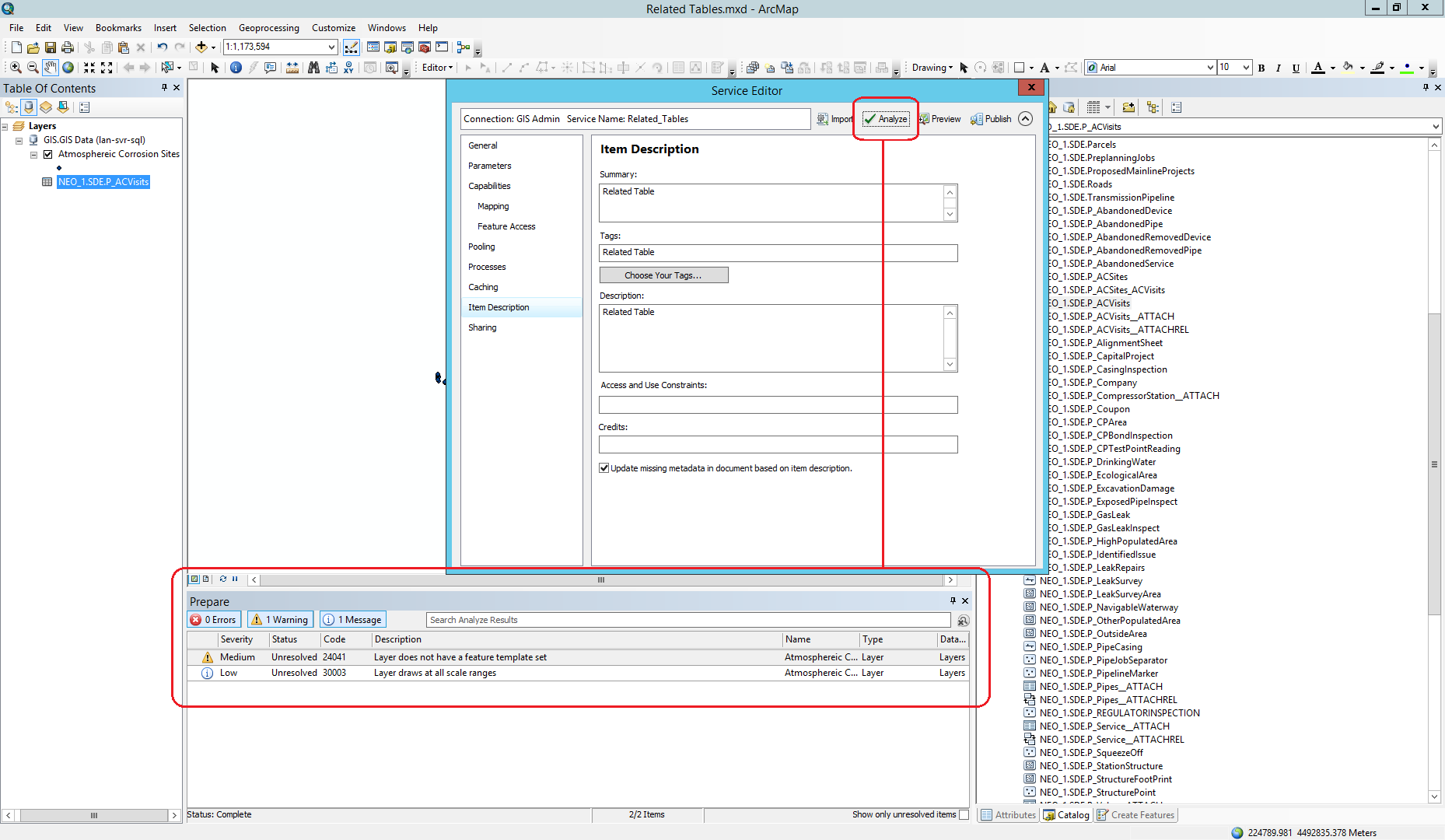Select the Zoom Out tool
This screenshot has height=840, width=1445.
33,68
